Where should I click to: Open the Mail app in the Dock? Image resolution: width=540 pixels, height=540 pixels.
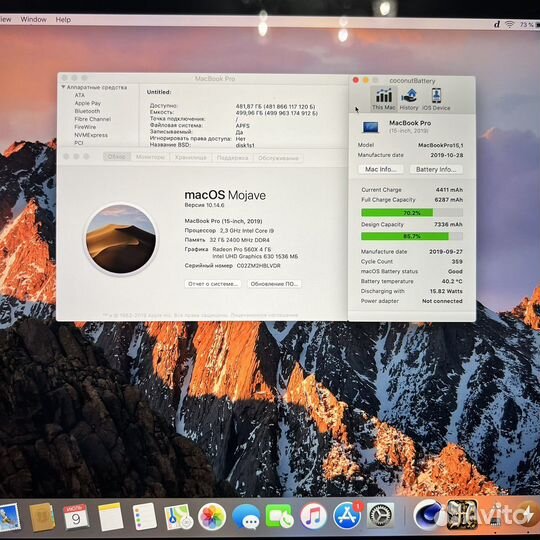9,518
